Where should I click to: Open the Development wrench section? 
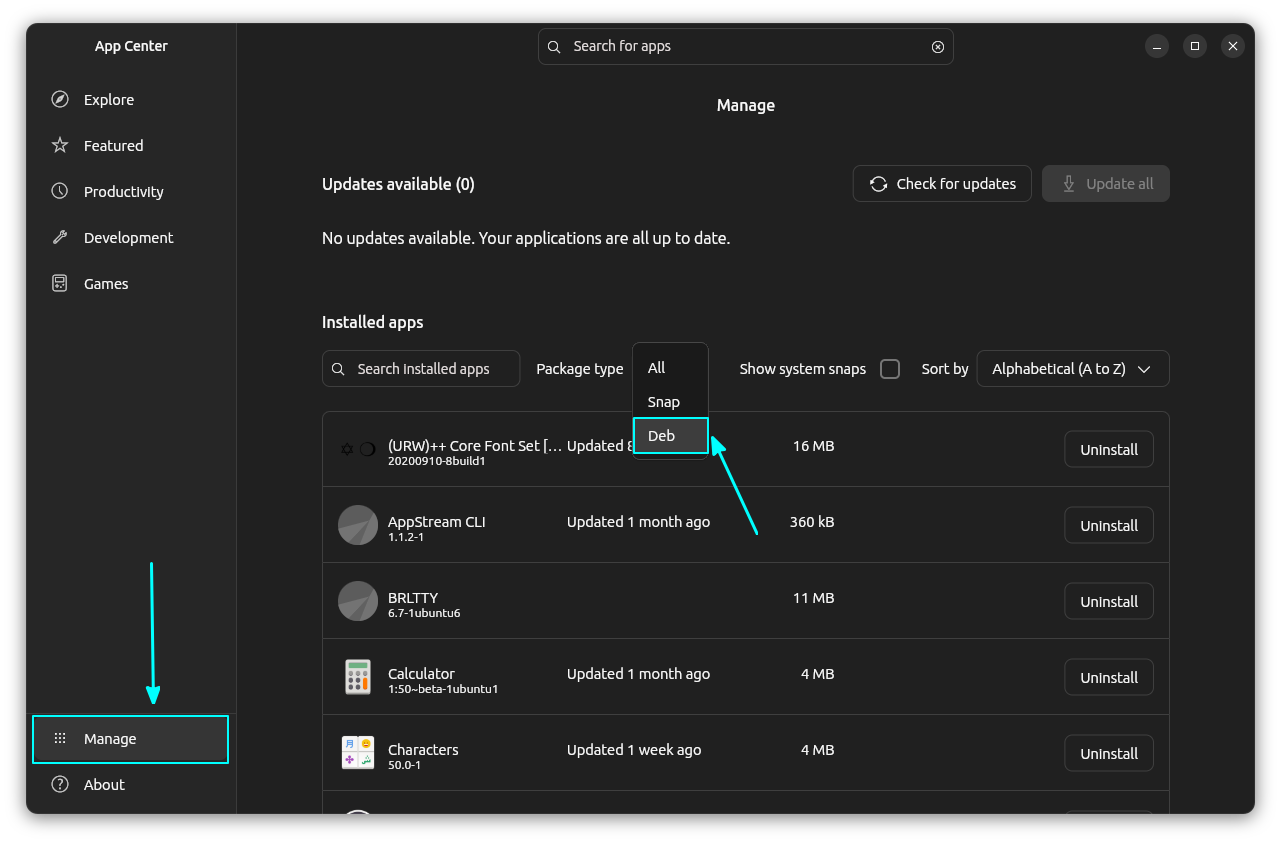pos(61,237)
